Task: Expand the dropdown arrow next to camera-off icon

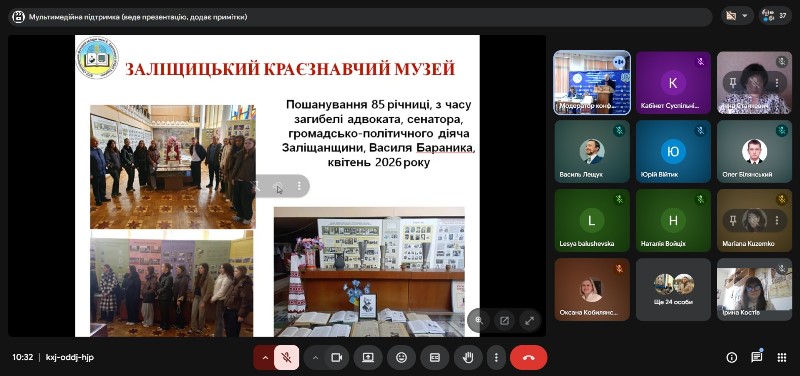Action: (x=744, y=16)
